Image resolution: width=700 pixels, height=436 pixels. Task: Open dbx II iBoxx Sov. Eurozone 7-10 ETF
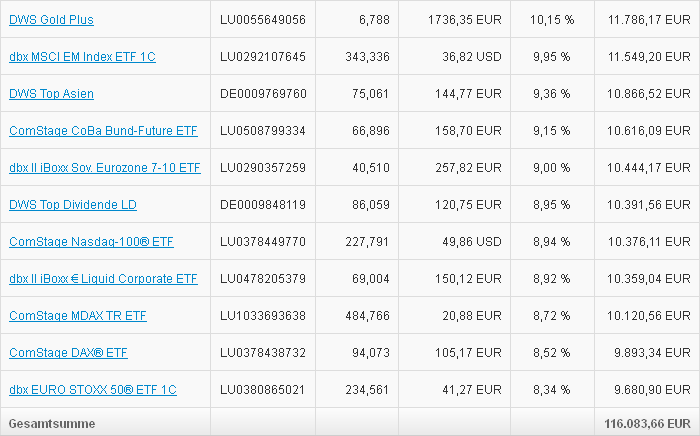(104, 168)
